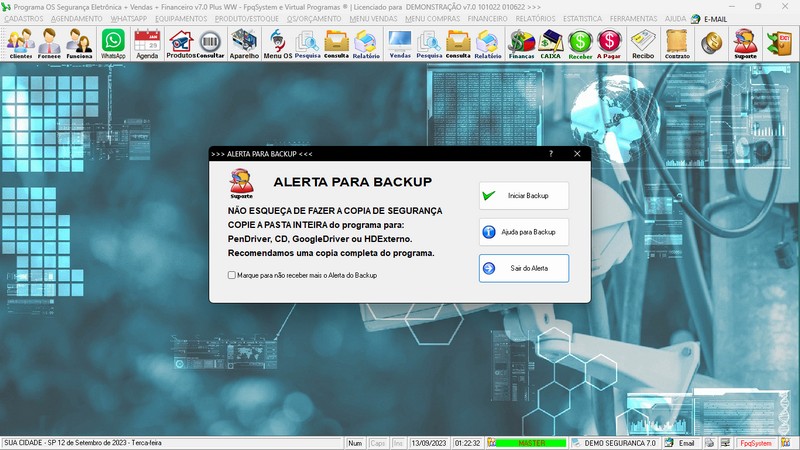Click the green Receber dollar icon

click(580, 44)
